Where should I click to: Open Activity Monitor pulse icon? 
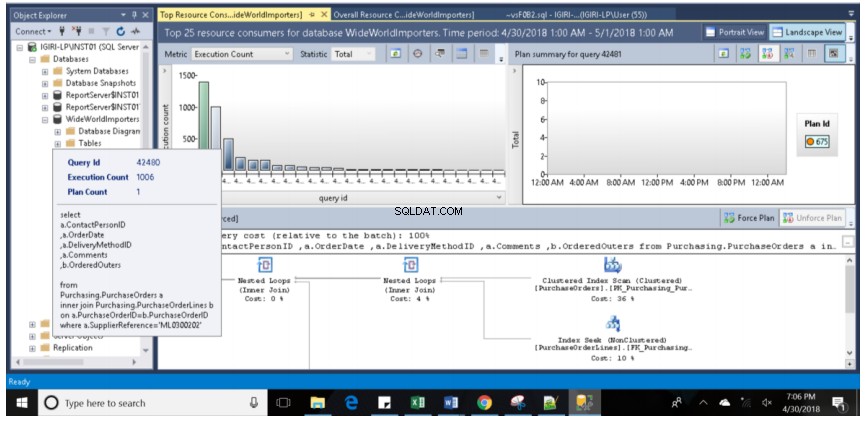click(x=135, y=32)
